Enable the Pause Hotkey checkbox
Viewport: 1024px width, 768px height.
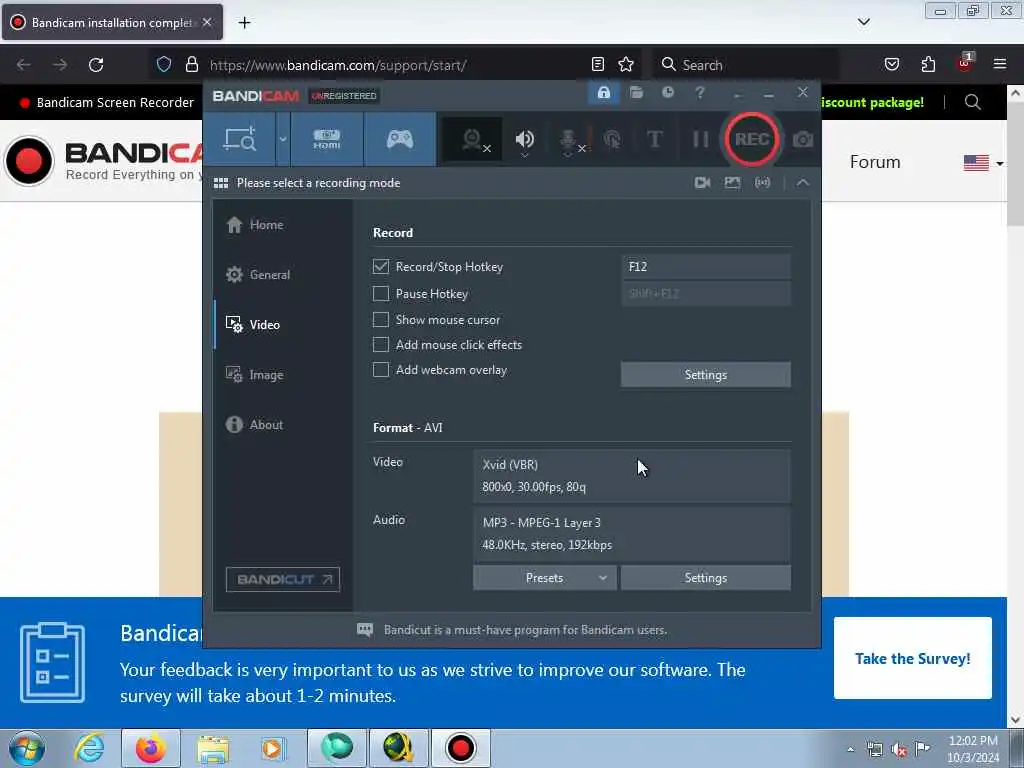[381, 294]
